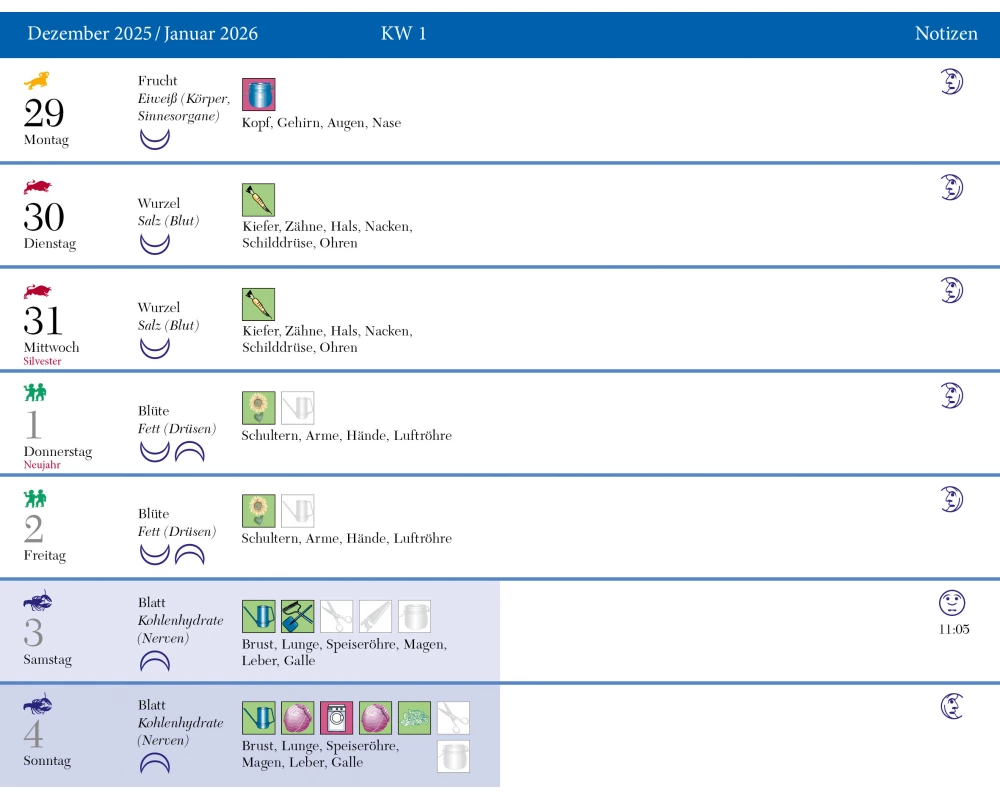Screen dimensions: 1000x800
Task: Select day number 29 Montag
Action: (x=43, y=115)
